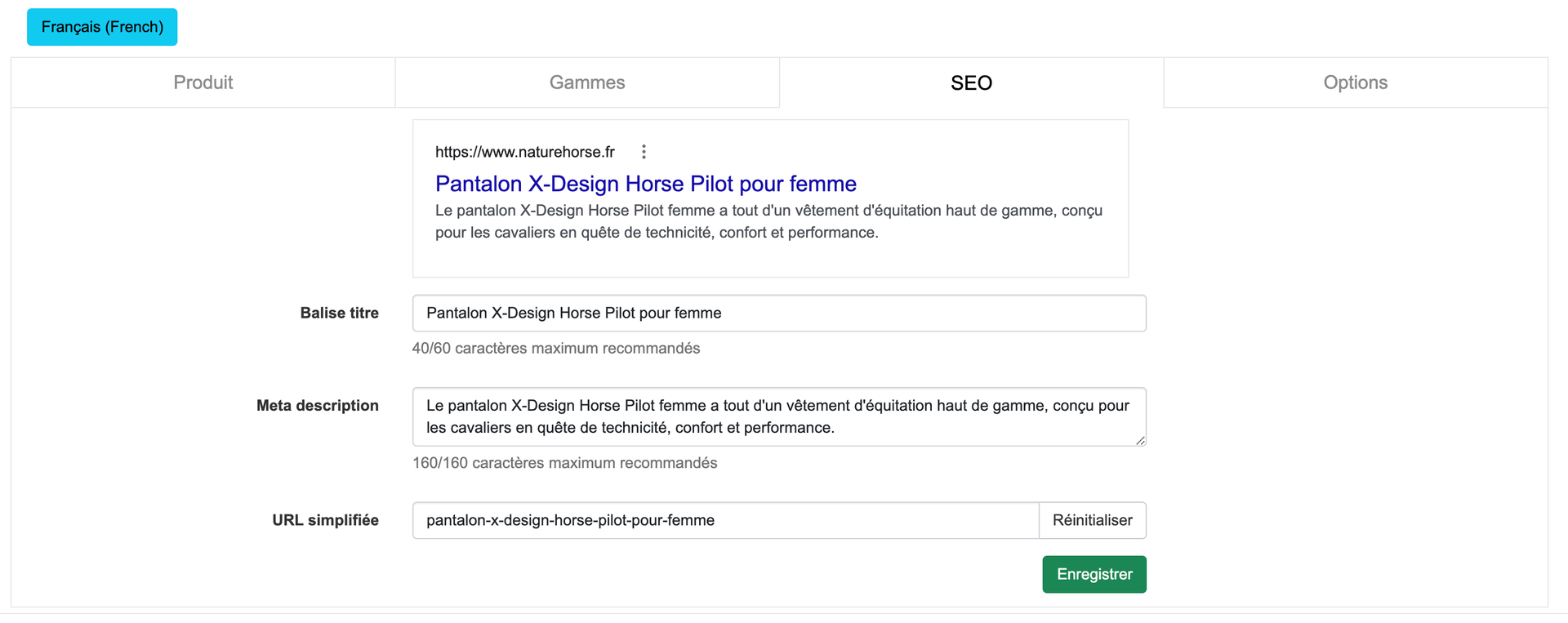Screen dimensions: 1568x623
Task: Focus the Meta description text area
Action: coord(778,416)
